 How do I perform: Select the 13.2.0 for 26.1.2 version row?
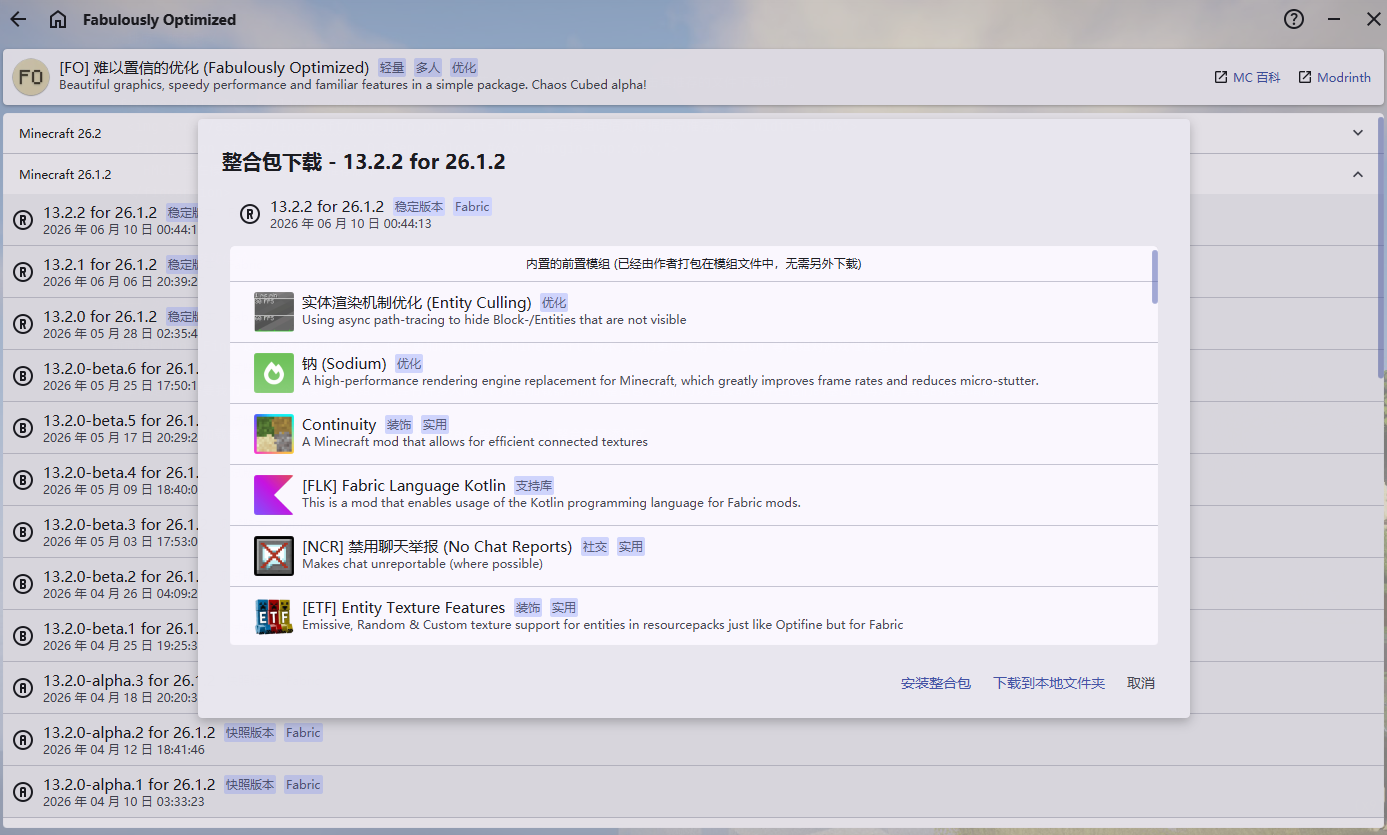point(100,324)
